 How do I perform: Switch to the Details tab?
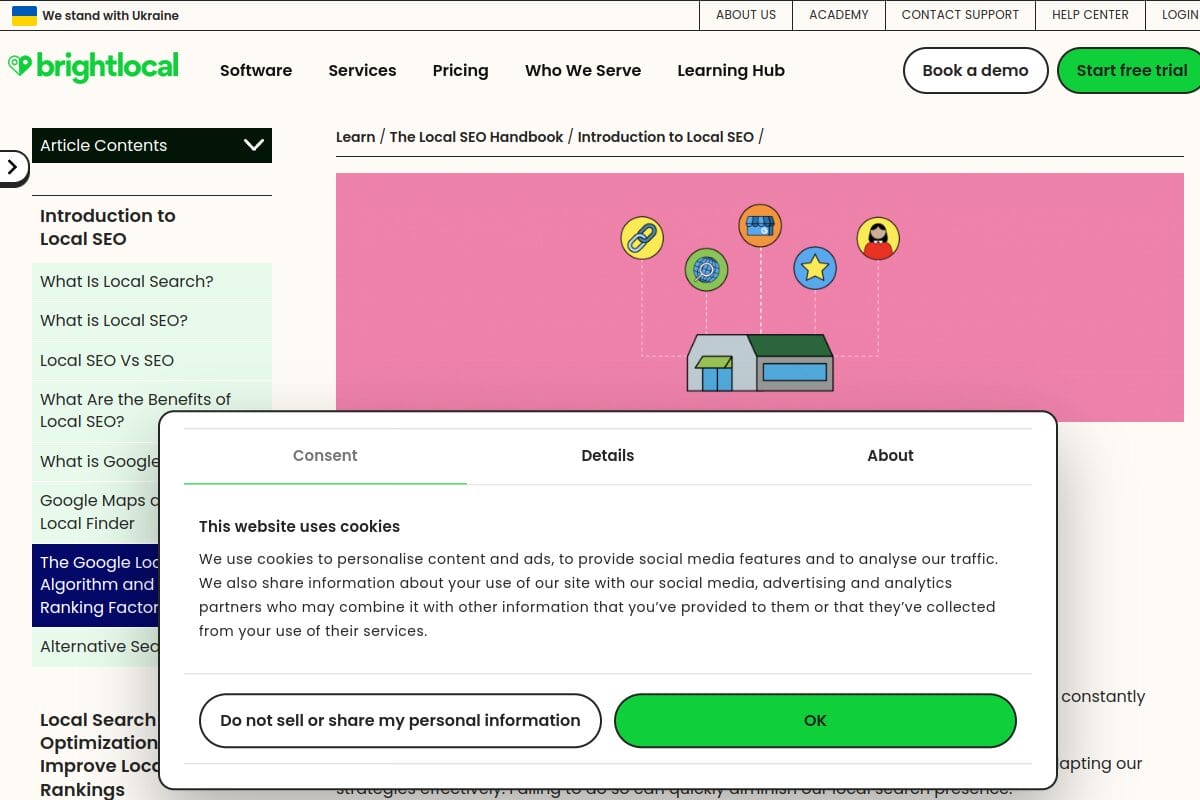(607, 455)
